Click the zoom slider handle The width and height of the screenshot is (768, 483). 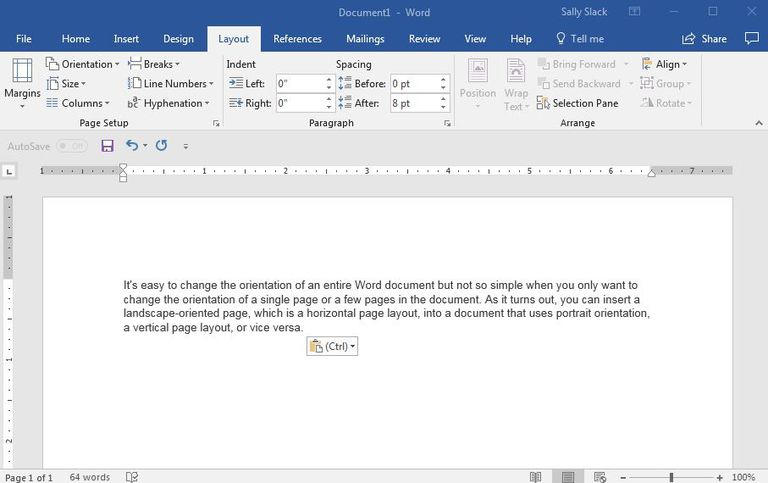[672, 477]
